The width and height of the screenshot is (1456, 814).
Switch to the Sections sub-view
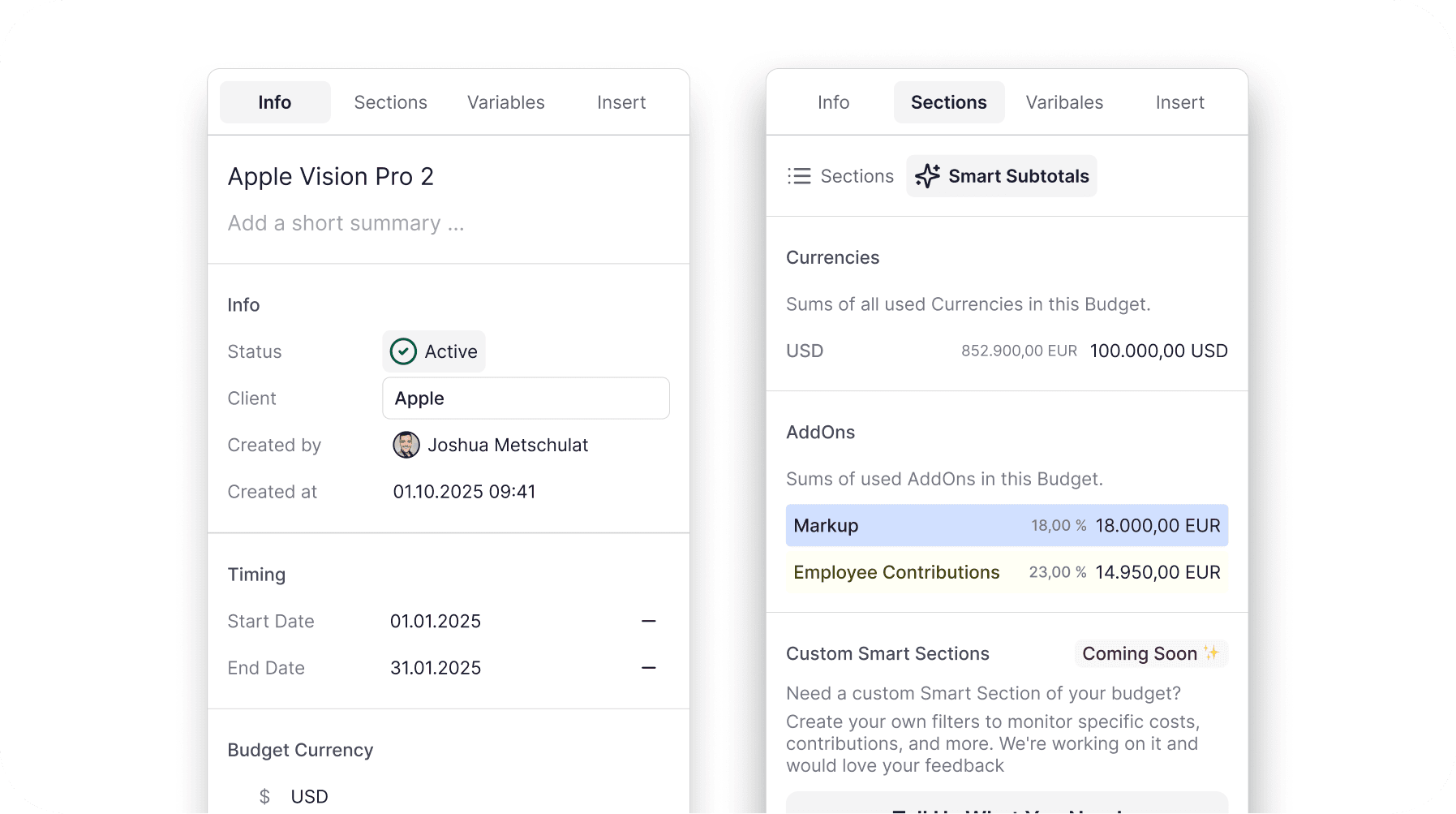click(841, 176)
